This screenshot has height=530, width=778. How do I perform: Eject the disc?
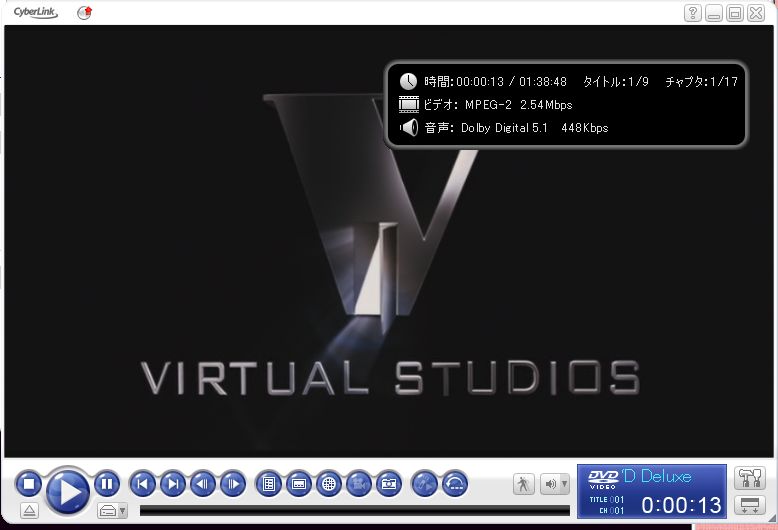point(29,510)
